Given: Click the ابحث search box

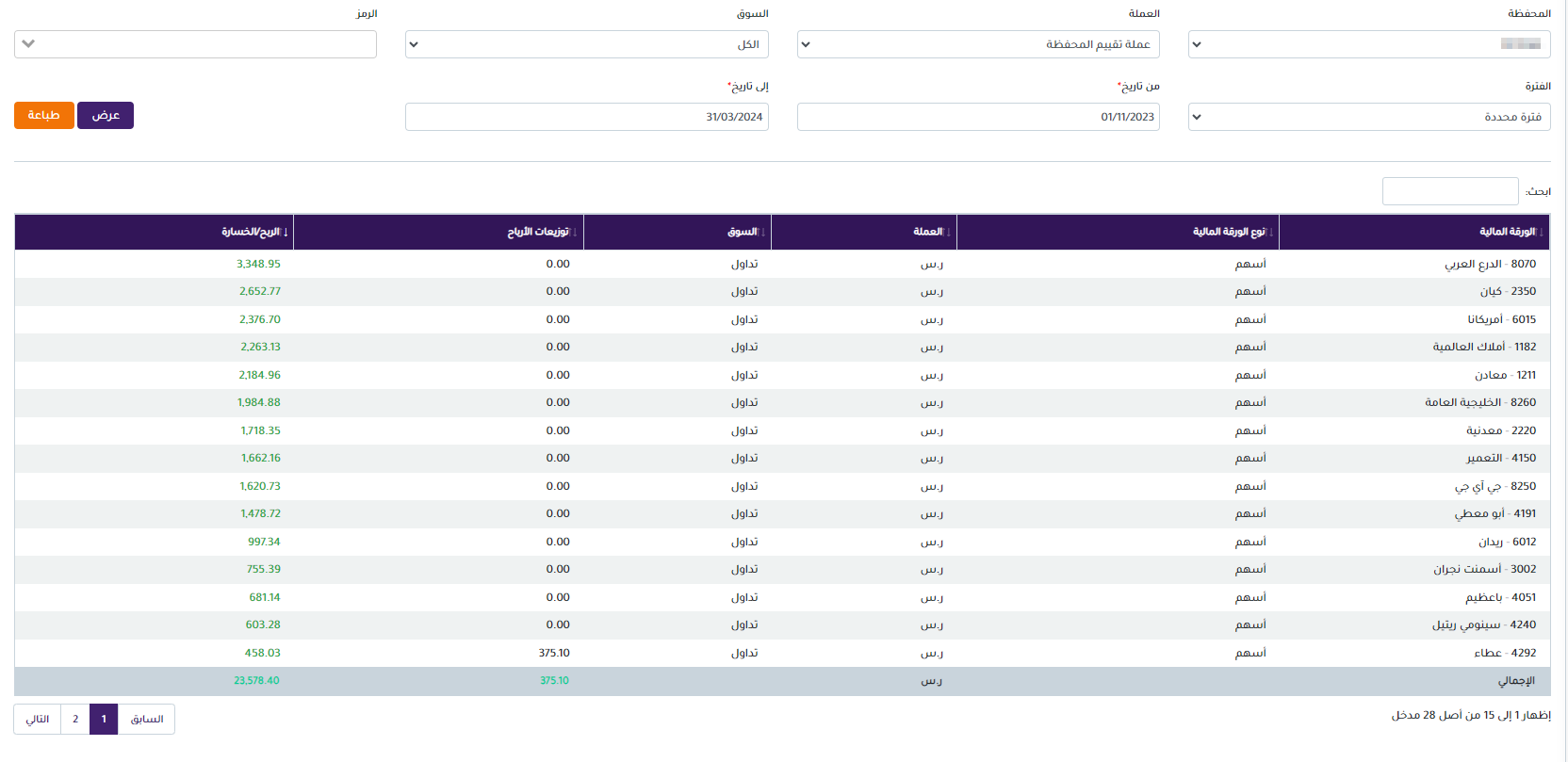Looking at the screenshot, I should pos(1449,191).
